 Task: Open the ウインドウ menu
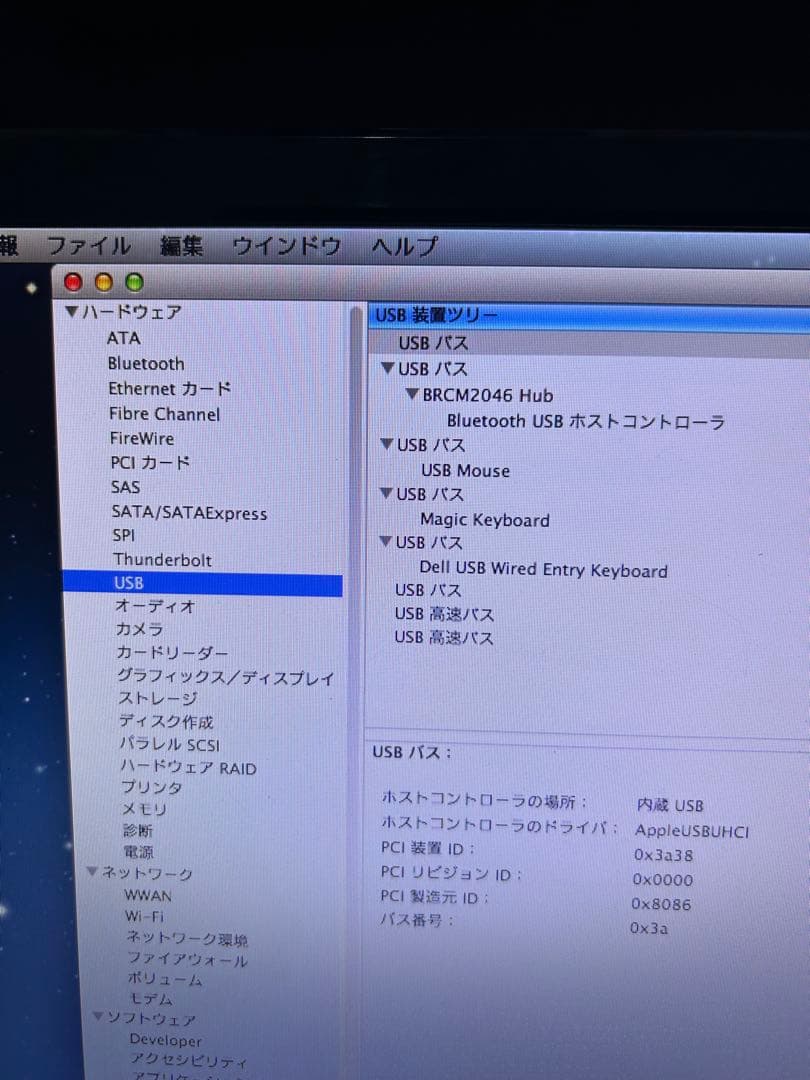[x=286, y=246]
